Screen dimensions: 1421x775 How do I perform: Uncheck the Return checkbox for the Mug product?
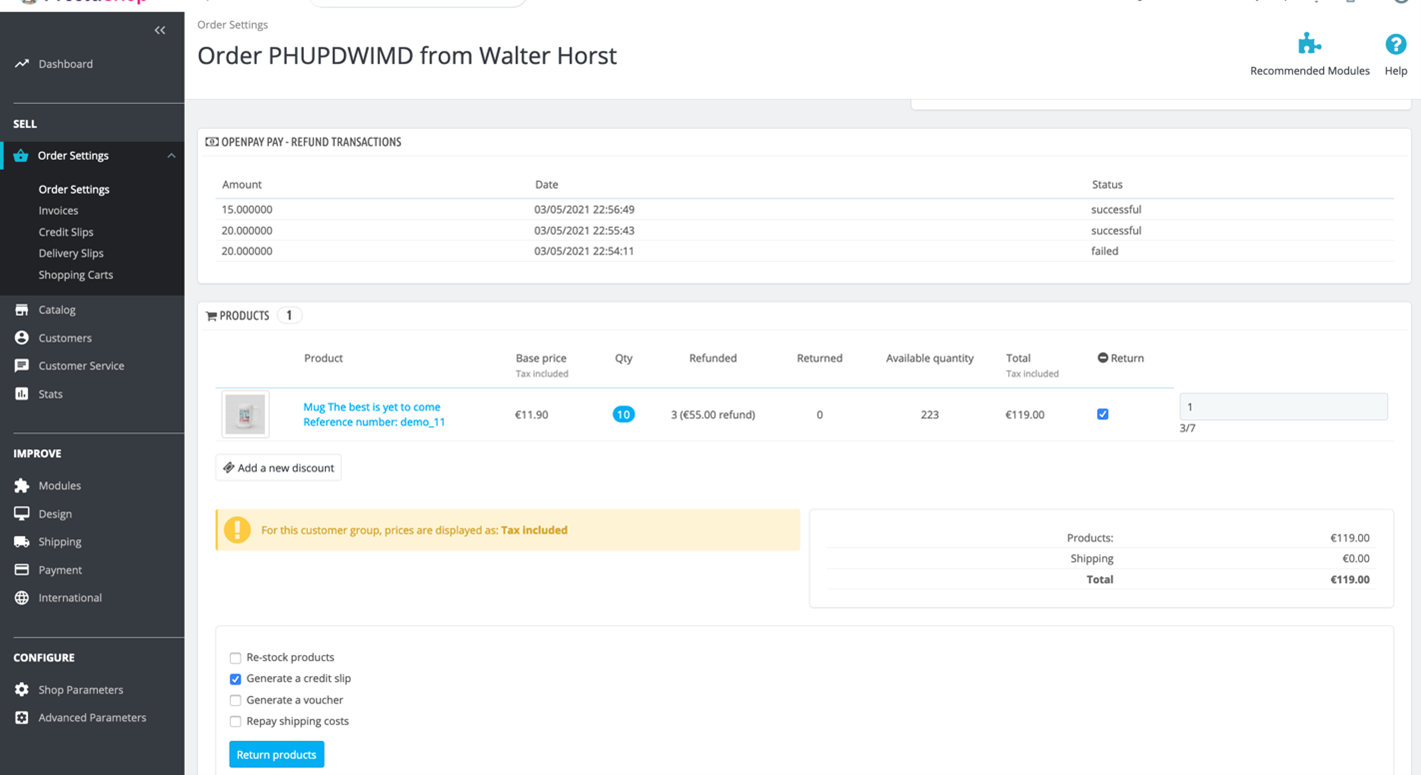1102,414
